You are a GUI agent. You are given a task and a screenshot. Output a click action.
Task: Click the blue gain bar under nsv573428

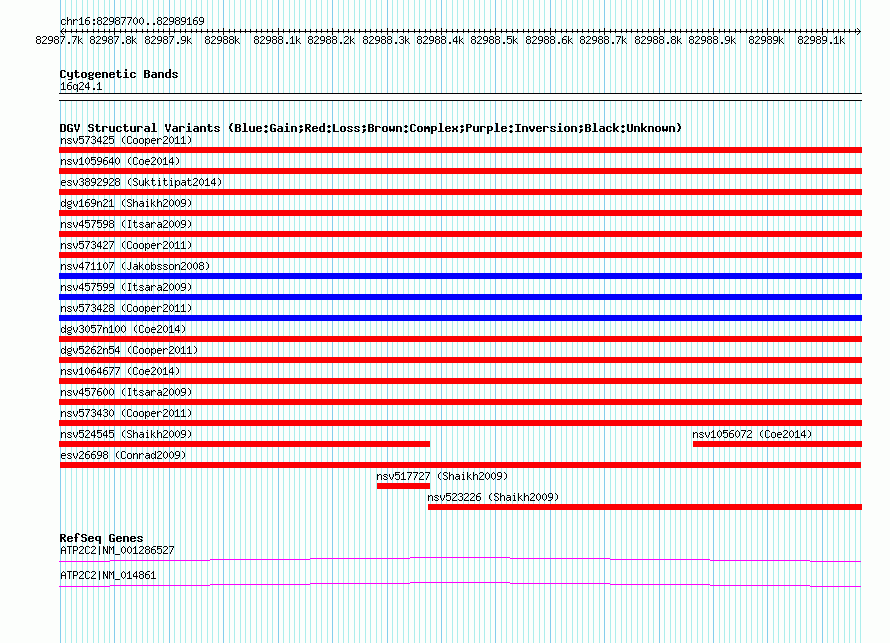[460, 318]
